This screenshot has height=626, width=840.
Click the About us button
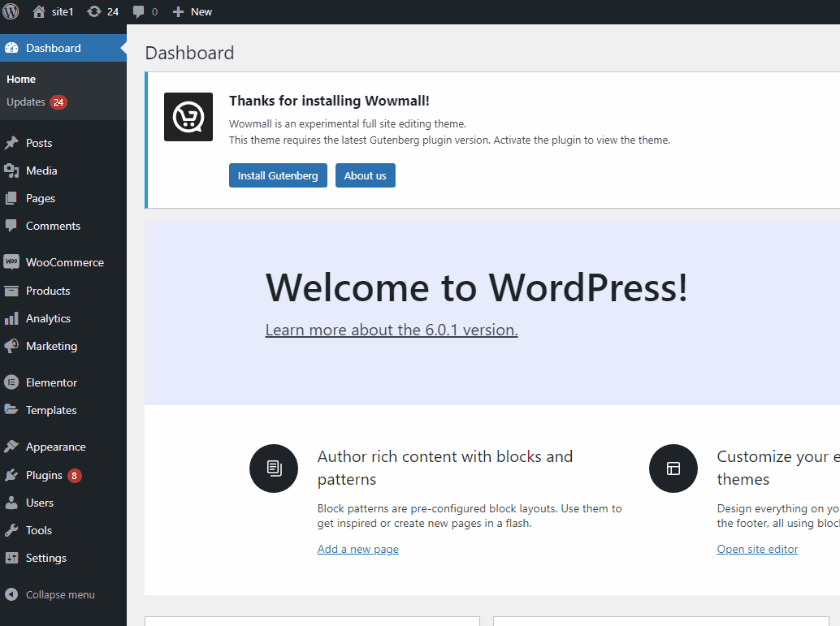click(365, 176)
